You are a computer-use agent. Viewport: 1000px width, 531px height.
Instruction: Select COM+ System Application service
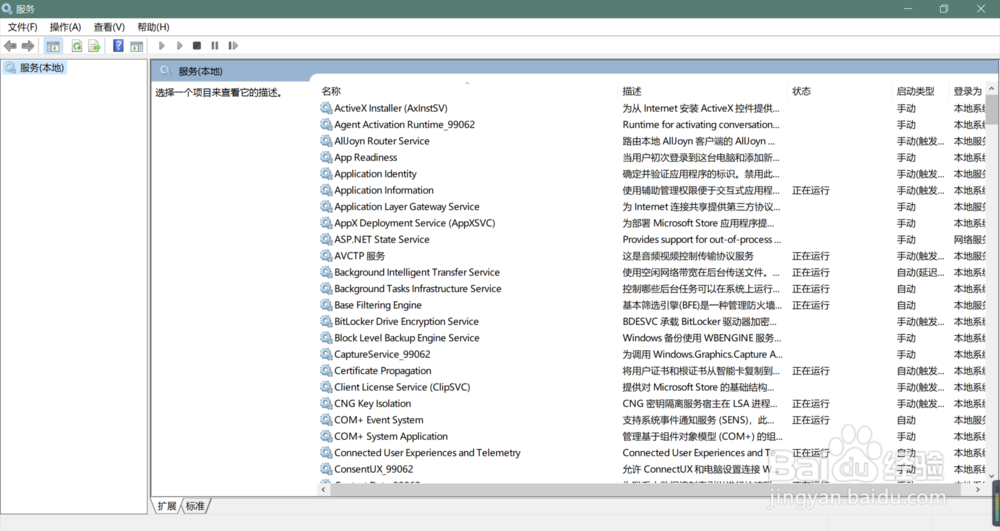pyautogui.click(x=391, y=437)
